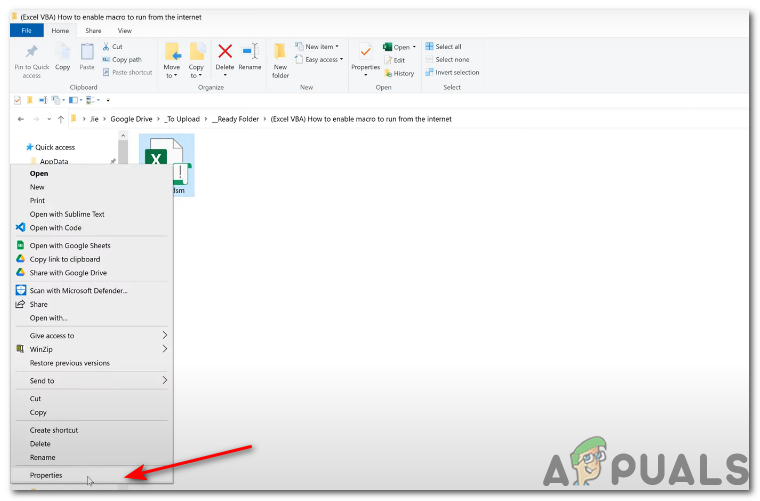Screen dimensions: 760x501
Task: Click the quick toolbar properties checkmark icon
Action: point(17,100)
